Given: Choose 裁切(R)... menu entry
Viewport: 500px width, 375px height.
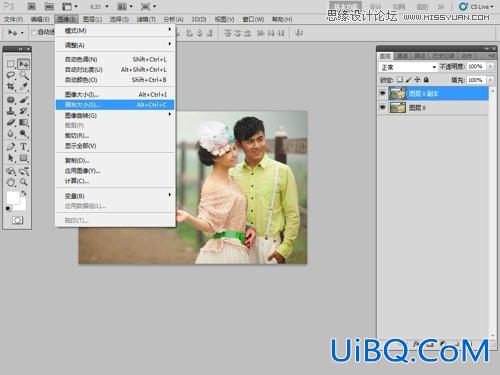Looking at the screenshot, I should click(x=115, y=136).
